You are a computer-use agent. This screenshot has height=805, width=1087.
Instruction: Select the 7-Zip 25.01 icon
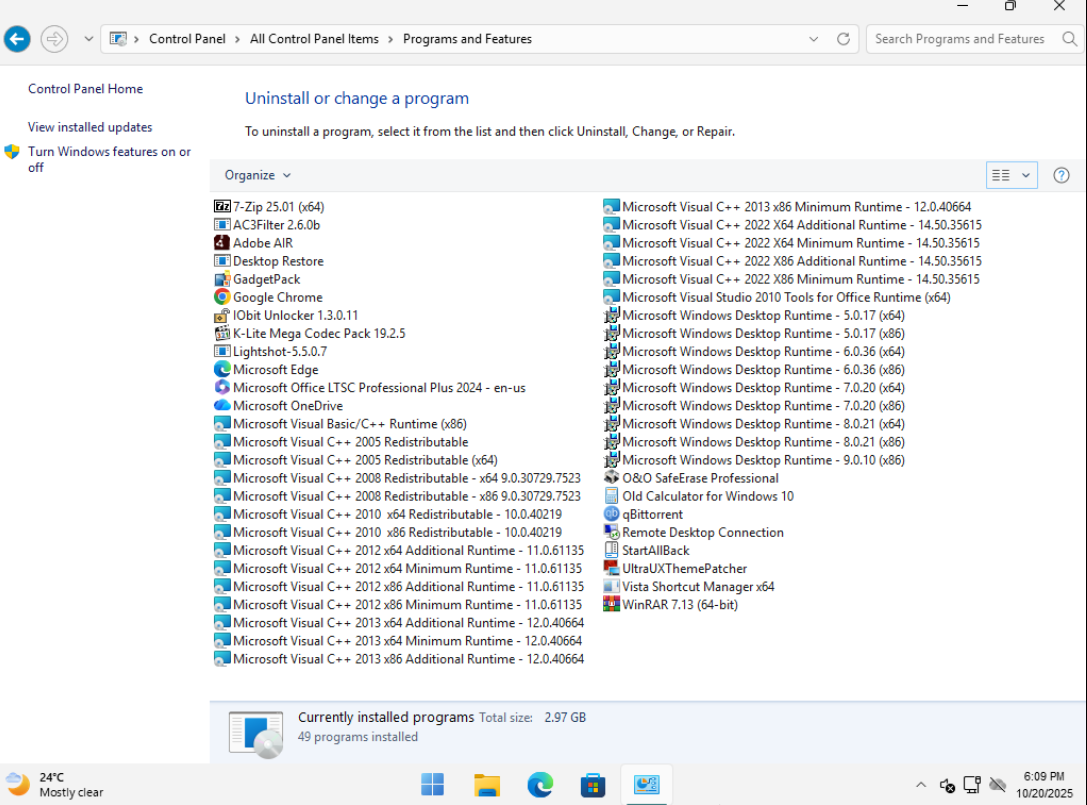[x=222, y=207]
